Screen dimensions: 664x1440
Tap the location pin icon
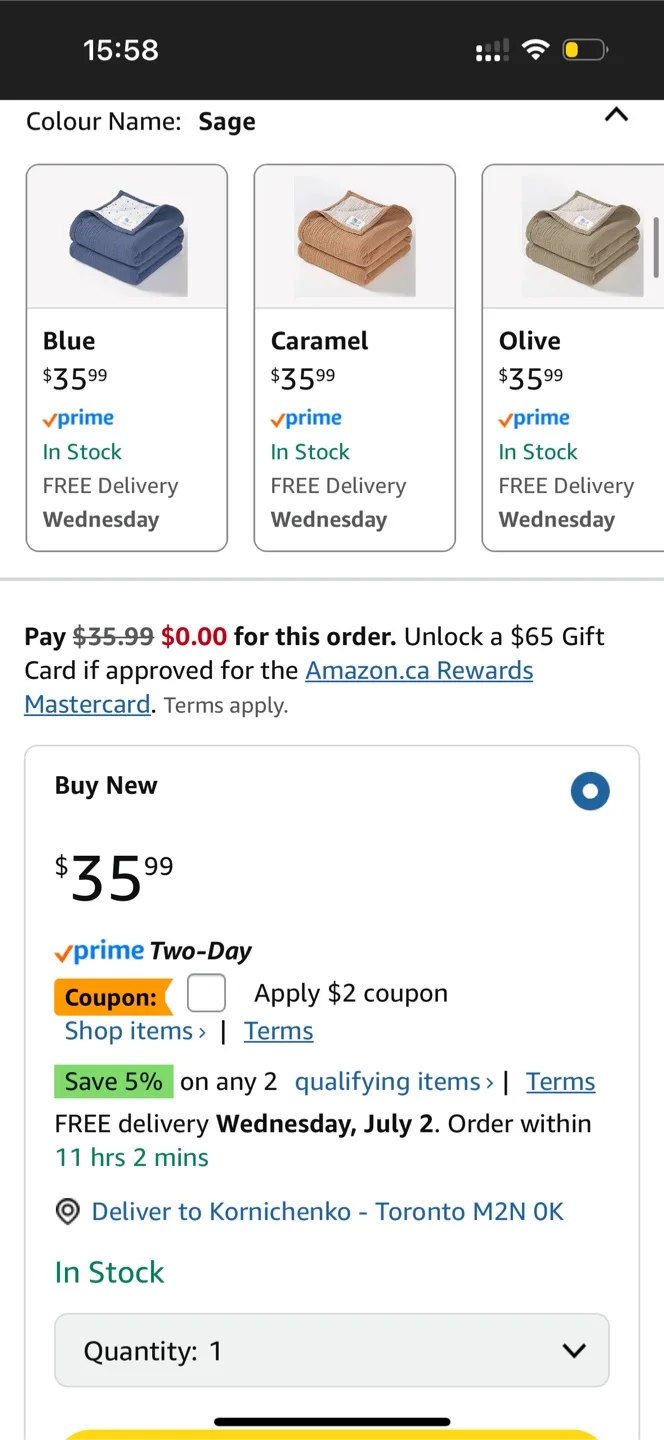coord(67,1212)
